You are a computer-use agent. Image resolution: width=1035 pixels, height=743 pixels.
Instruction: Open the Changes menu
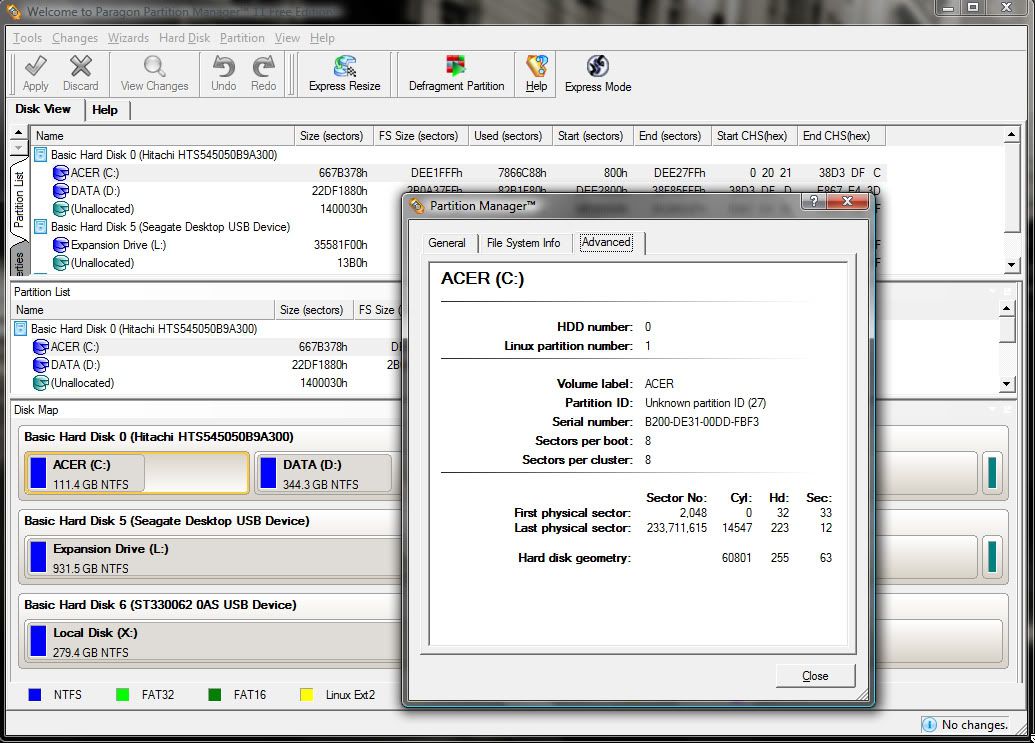(75, 38)
